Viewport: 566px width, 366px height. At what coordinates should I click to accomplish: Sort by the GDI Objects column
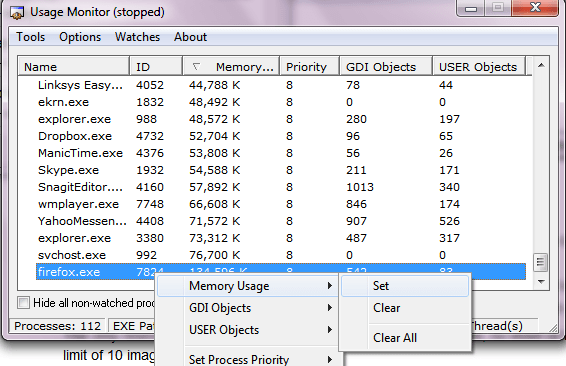(386, 67)
